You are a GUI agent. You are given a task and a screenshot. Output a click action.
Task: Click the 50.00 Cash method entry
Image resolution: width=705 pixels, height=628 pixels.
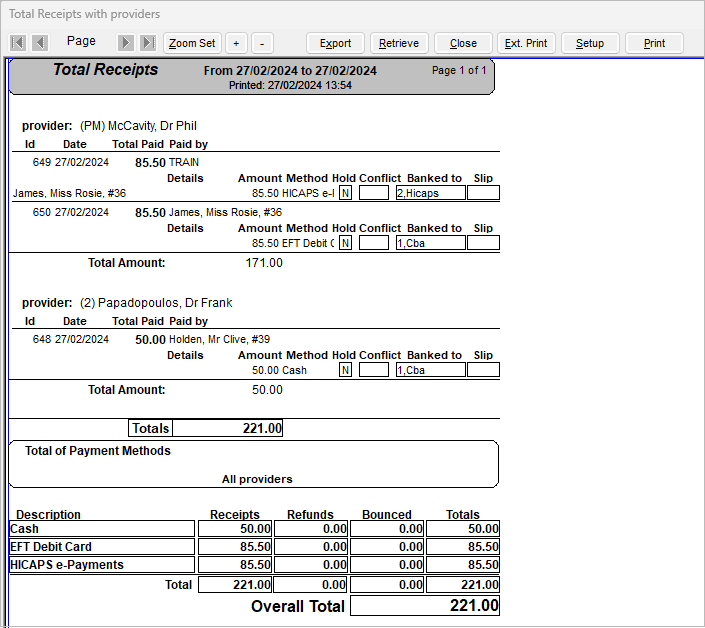pyautogui.click(x=279, y=370)
